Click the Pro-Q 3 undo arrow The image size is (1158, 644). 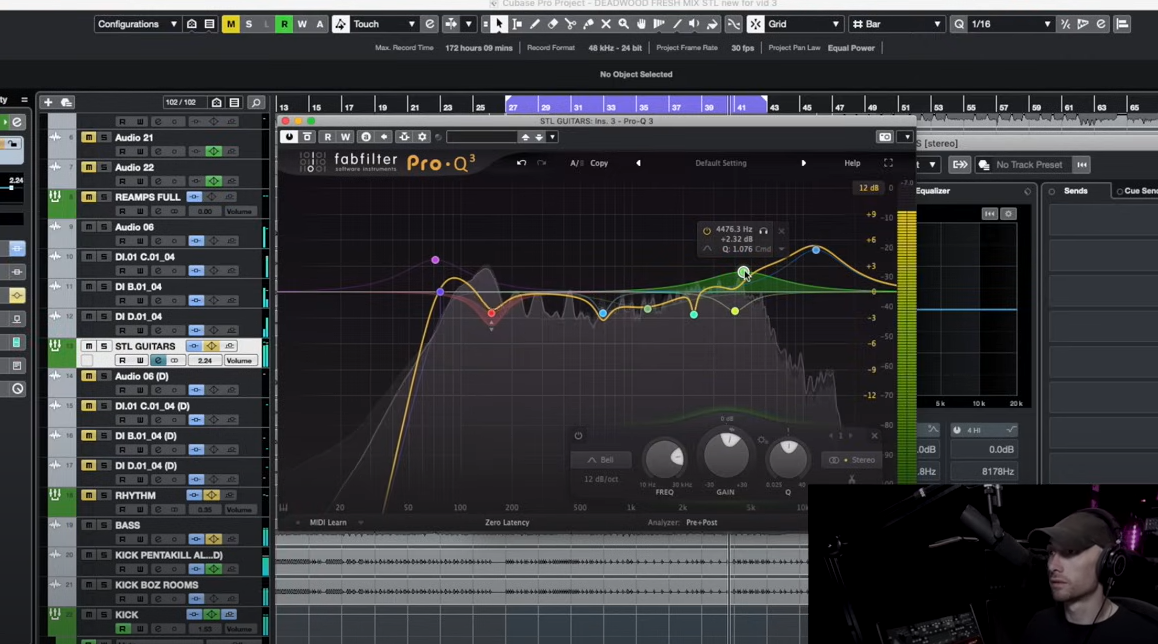point(521,163)
